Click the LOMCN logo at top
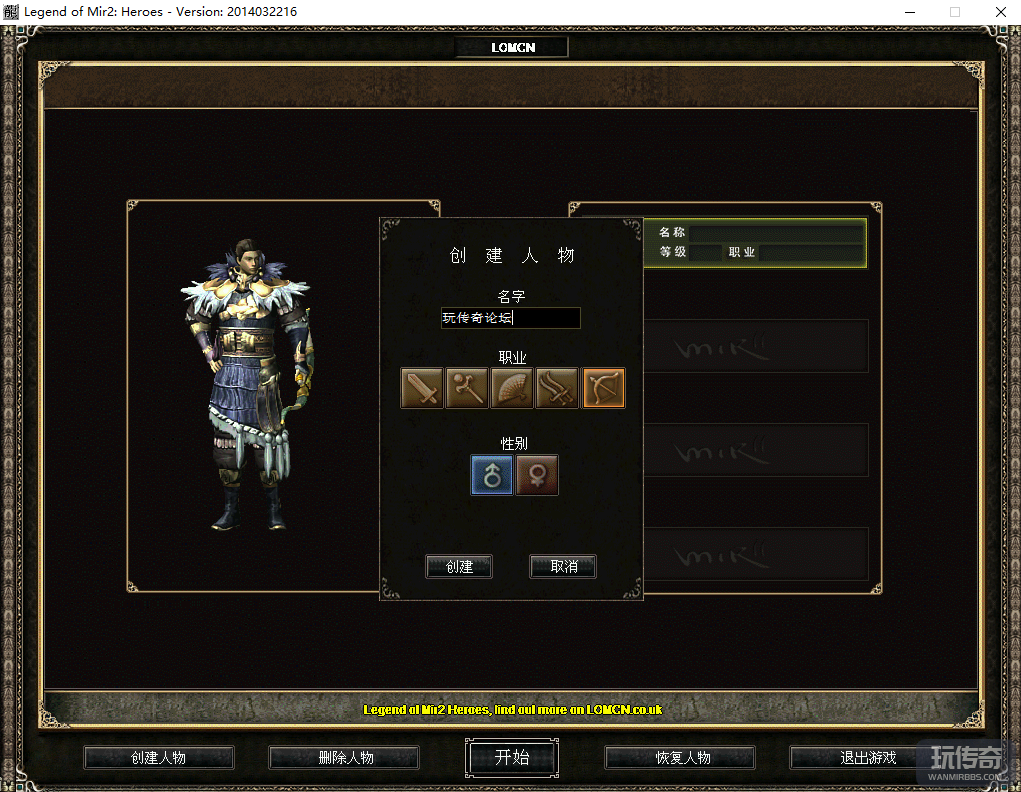The width and height of the screenshot is (1021, 792). coord(512,48)
